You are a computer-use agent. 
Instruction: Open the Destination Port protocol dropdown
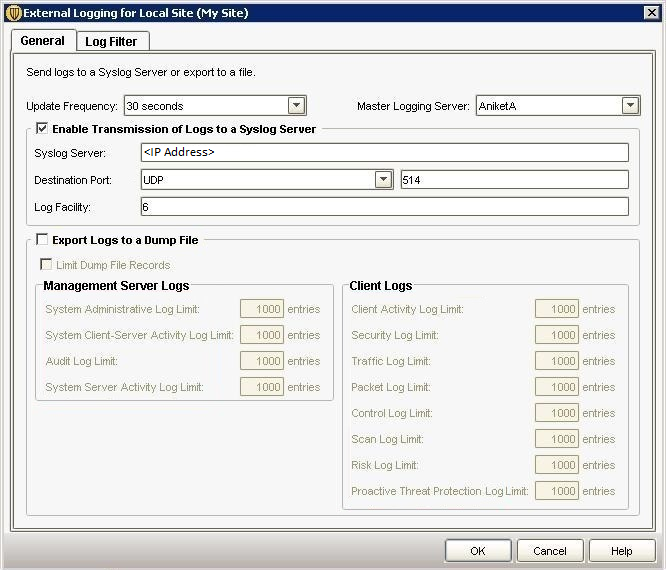(383, 180)
